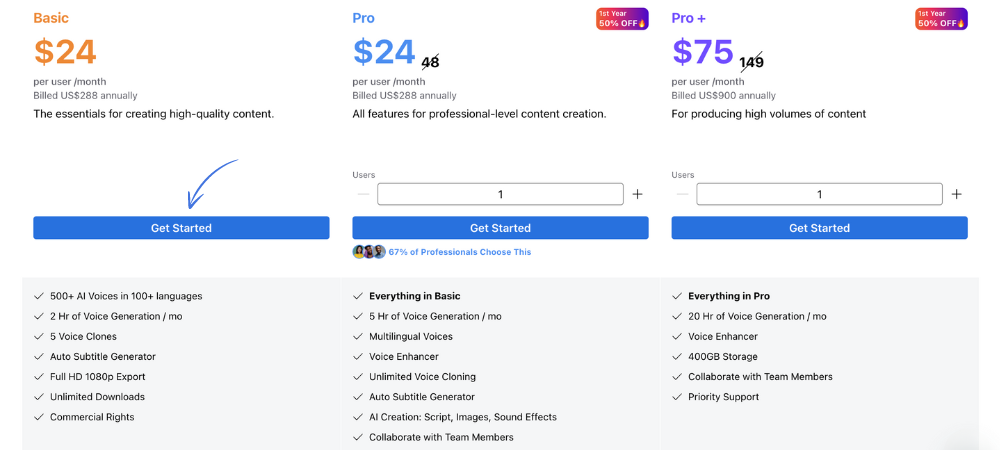Increase Pro plan users with plus icon
The width and height of the screenshot is (1000, 450).
point(637,194)
